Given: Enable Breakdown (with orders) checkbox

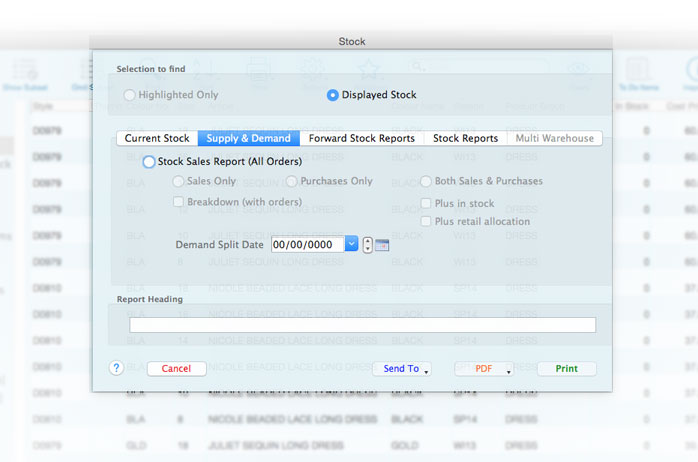Looking at the screenshot, I should 178,202.
